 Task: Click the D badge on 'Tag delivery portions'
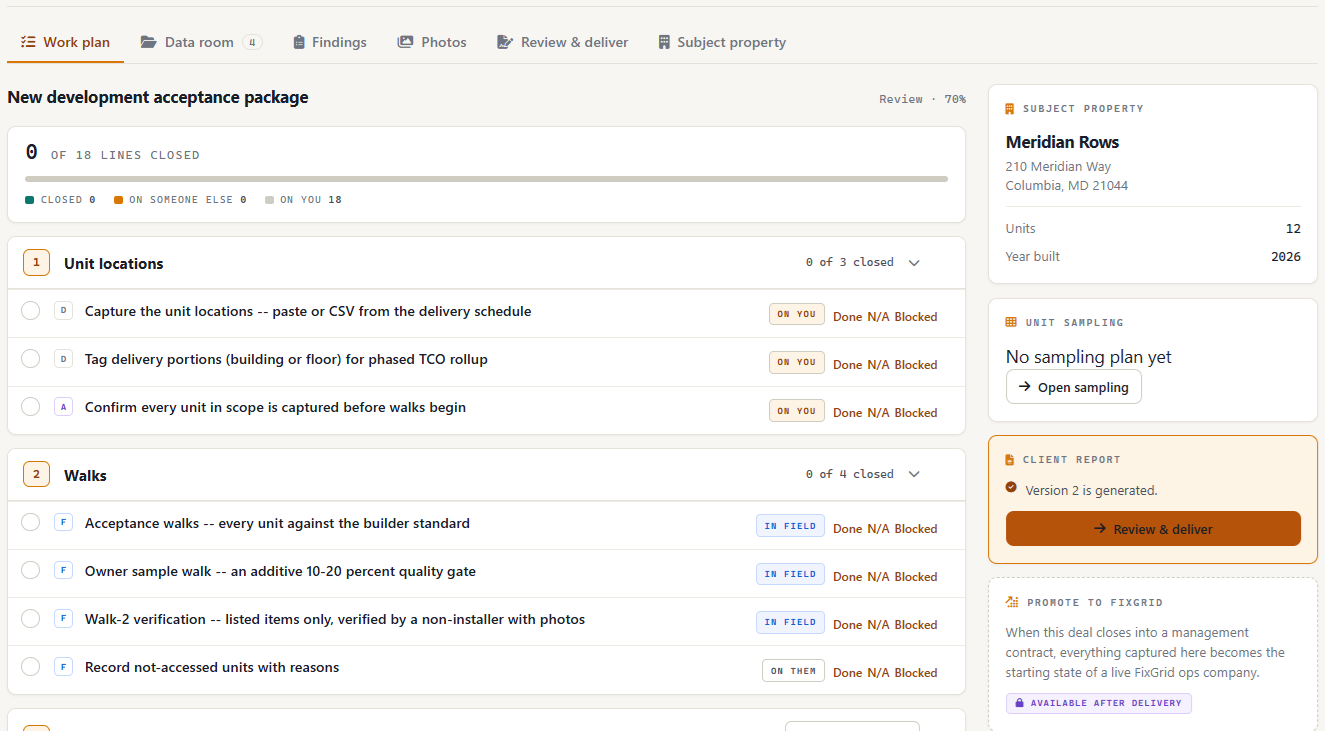63,359
